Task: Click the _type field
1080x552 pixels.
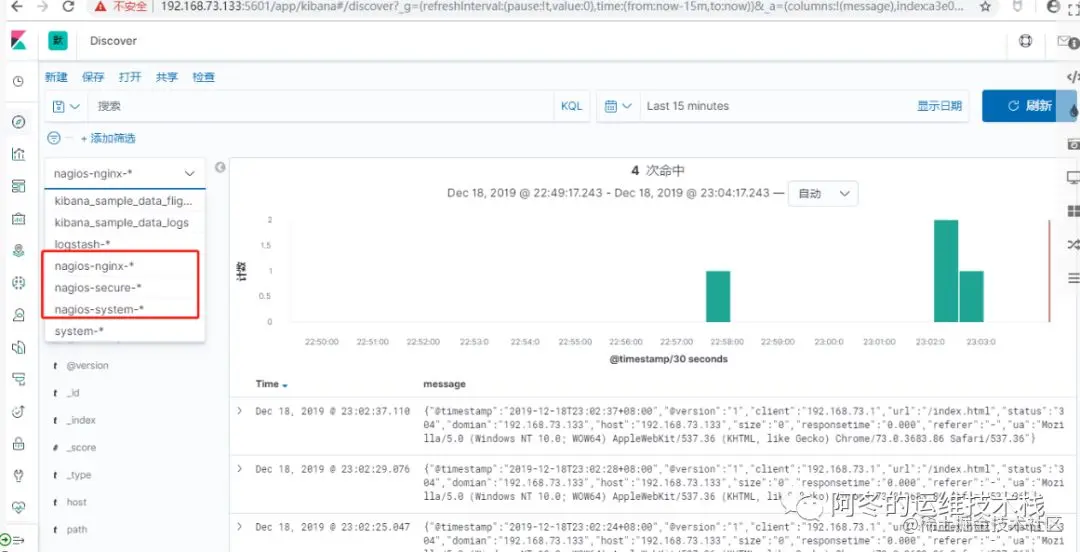Action: pos(79,476)
